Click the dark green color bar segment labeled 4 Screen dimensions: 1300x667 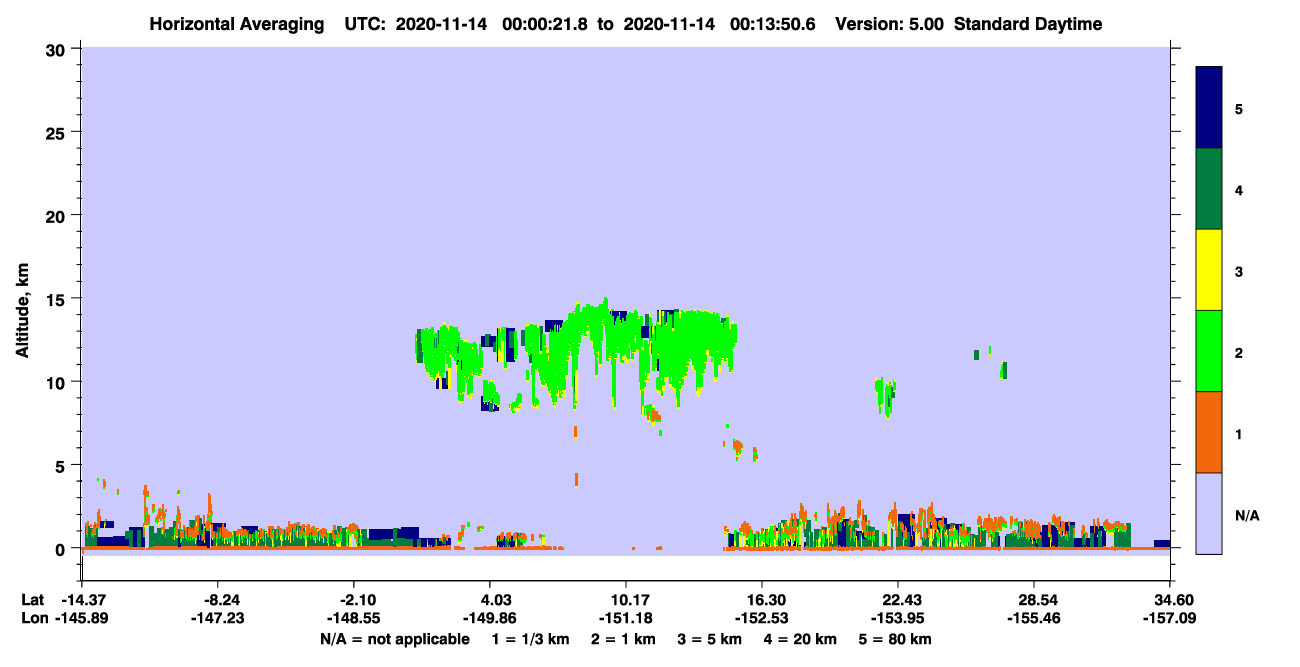(x=1209, y=189)
